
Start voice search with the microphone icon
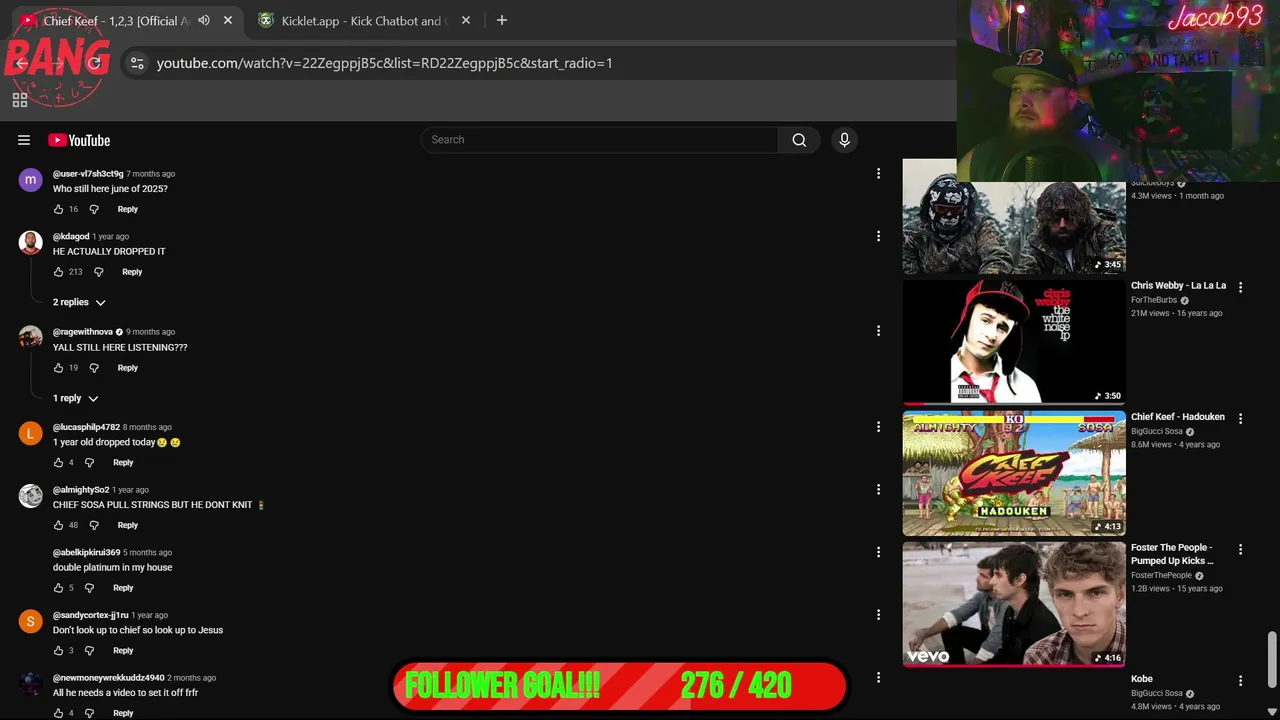844,140
